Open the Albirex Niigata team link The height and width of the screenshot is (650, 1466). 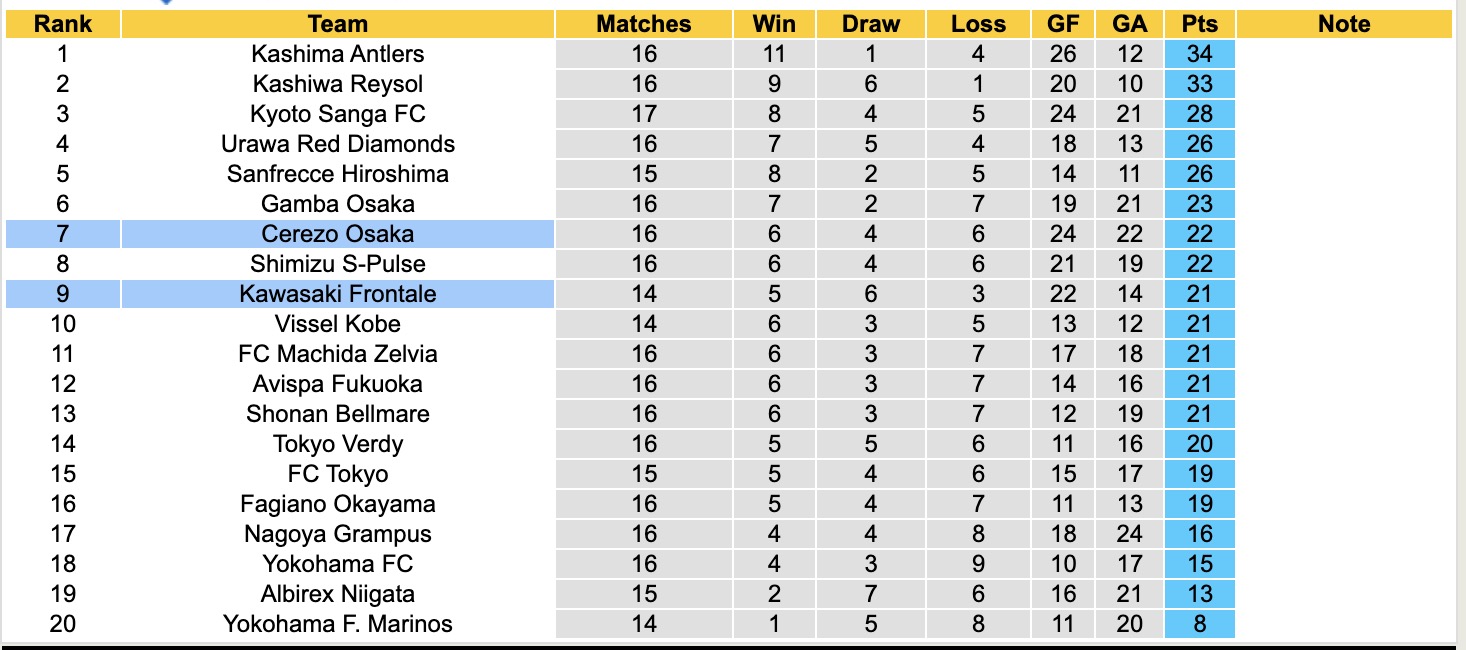338,594
